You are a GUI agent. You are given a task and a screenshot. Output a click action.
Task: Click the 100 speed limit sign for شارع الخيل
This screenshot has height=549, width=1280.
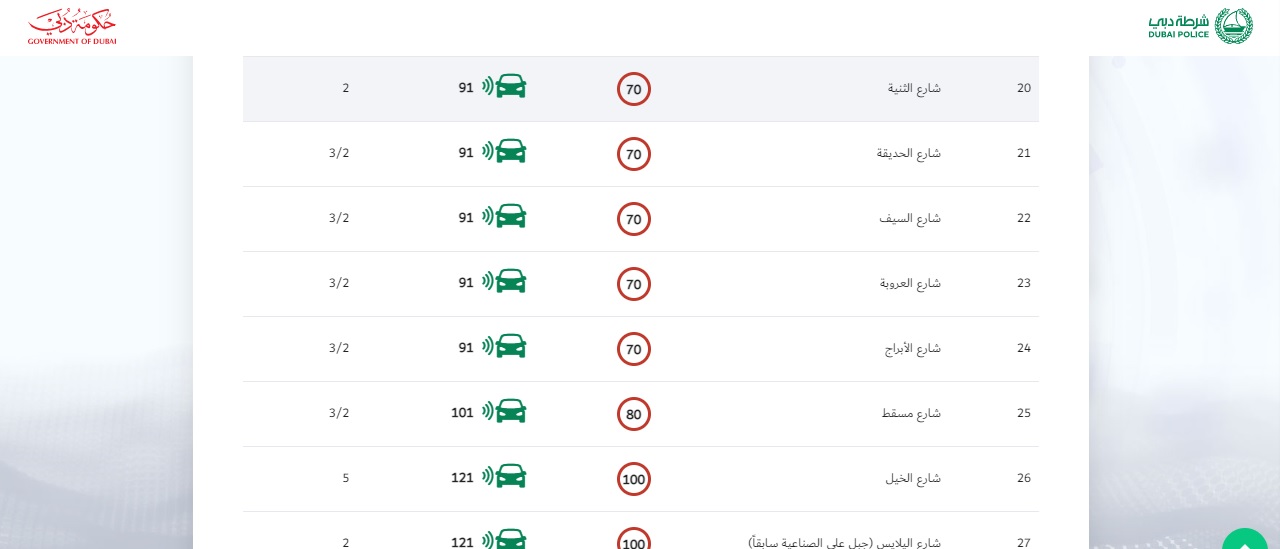pos(634,479)
